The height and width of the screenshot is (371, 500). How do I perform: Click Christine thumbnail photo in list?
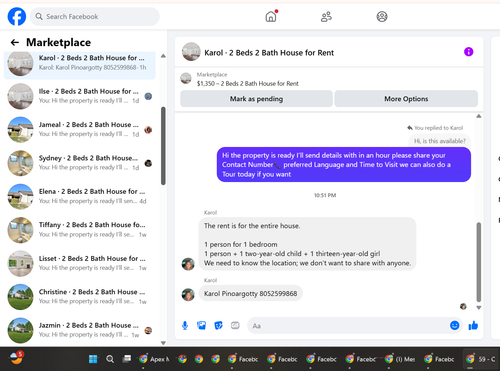coord(21,297)
